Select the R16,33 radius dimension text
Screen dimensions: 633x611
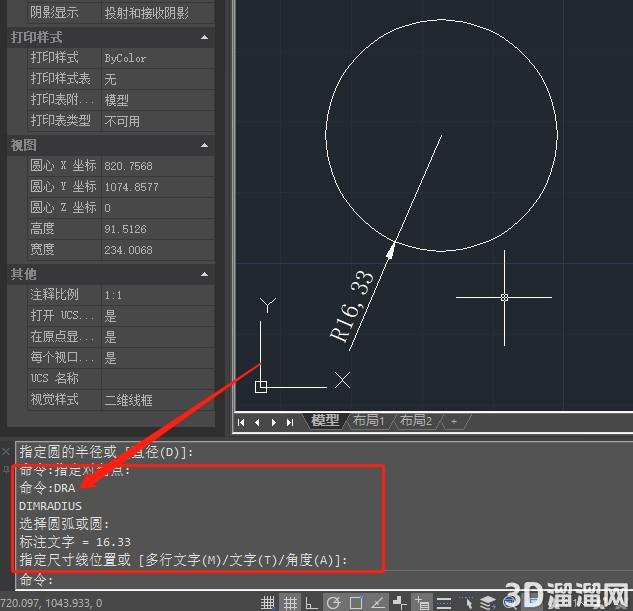[x=352, y=307]
